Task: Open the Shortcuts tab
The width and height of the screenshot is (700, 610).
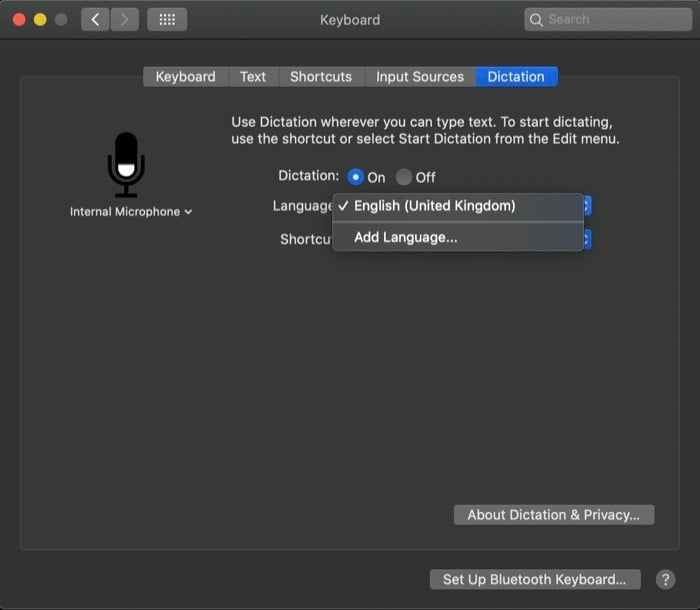Action: click(x=321, y=77)
